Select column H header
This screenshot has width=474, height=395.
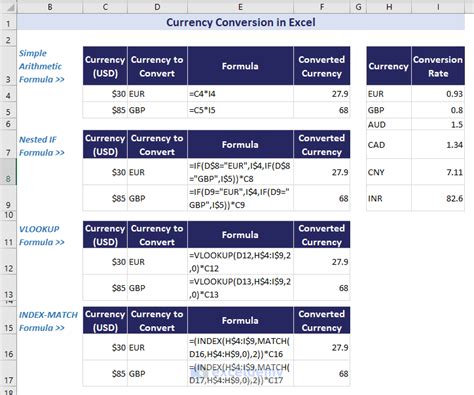(389, 7)
